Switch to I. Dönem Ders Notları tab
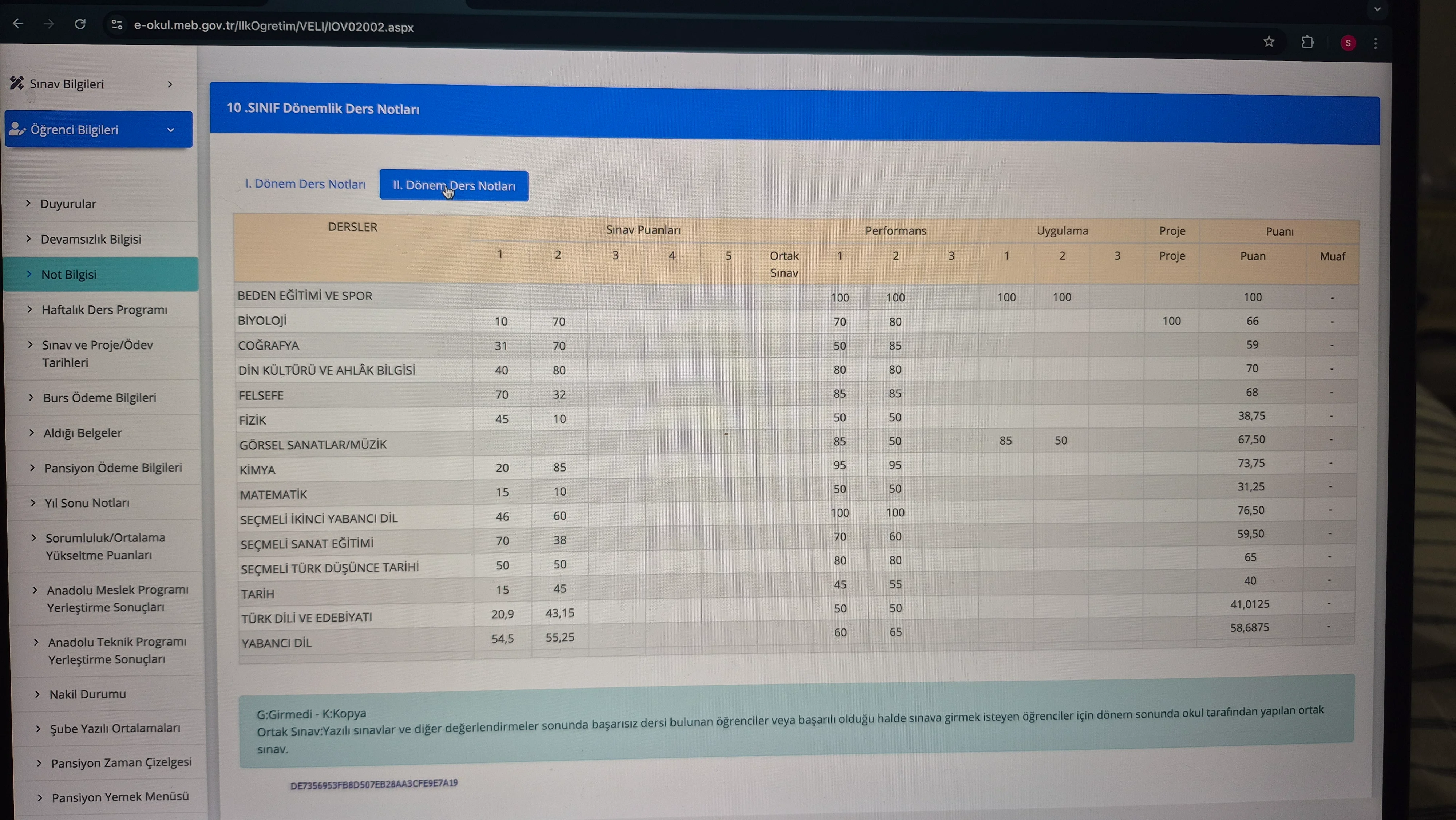 (305, 184)
